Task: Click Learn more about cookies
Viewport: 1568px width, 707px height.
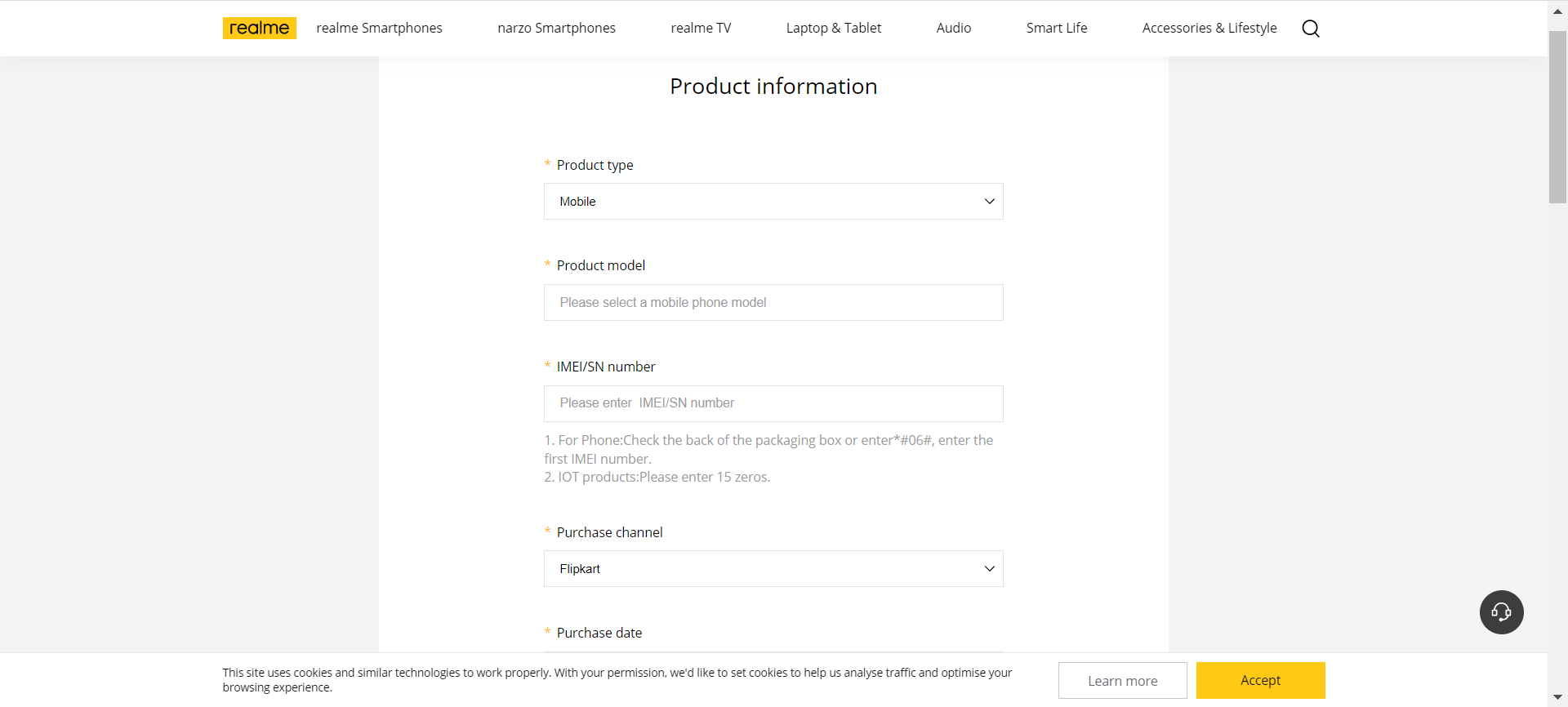Action: (1122, 680)
